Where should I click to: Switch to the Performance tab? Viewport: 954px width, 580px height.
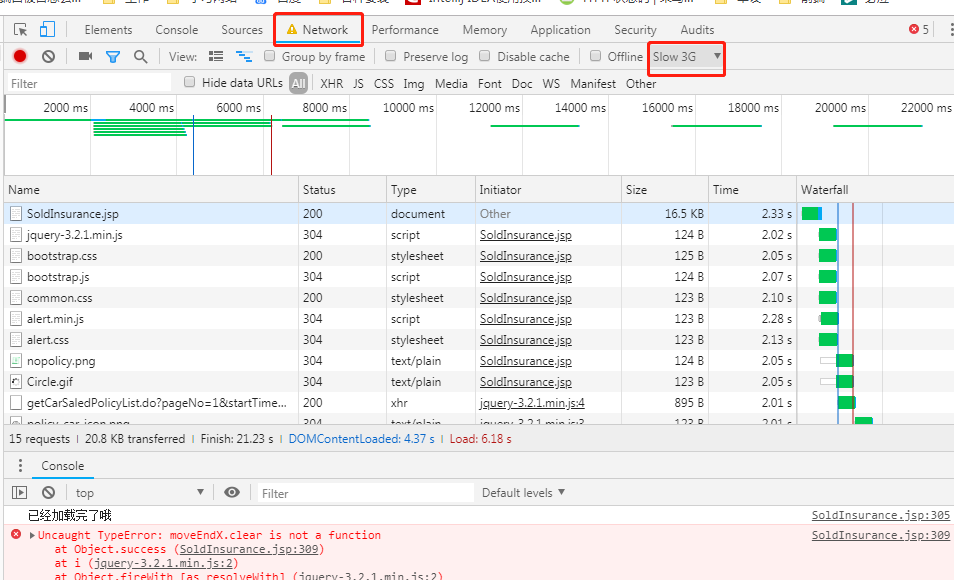pos(405,30)
